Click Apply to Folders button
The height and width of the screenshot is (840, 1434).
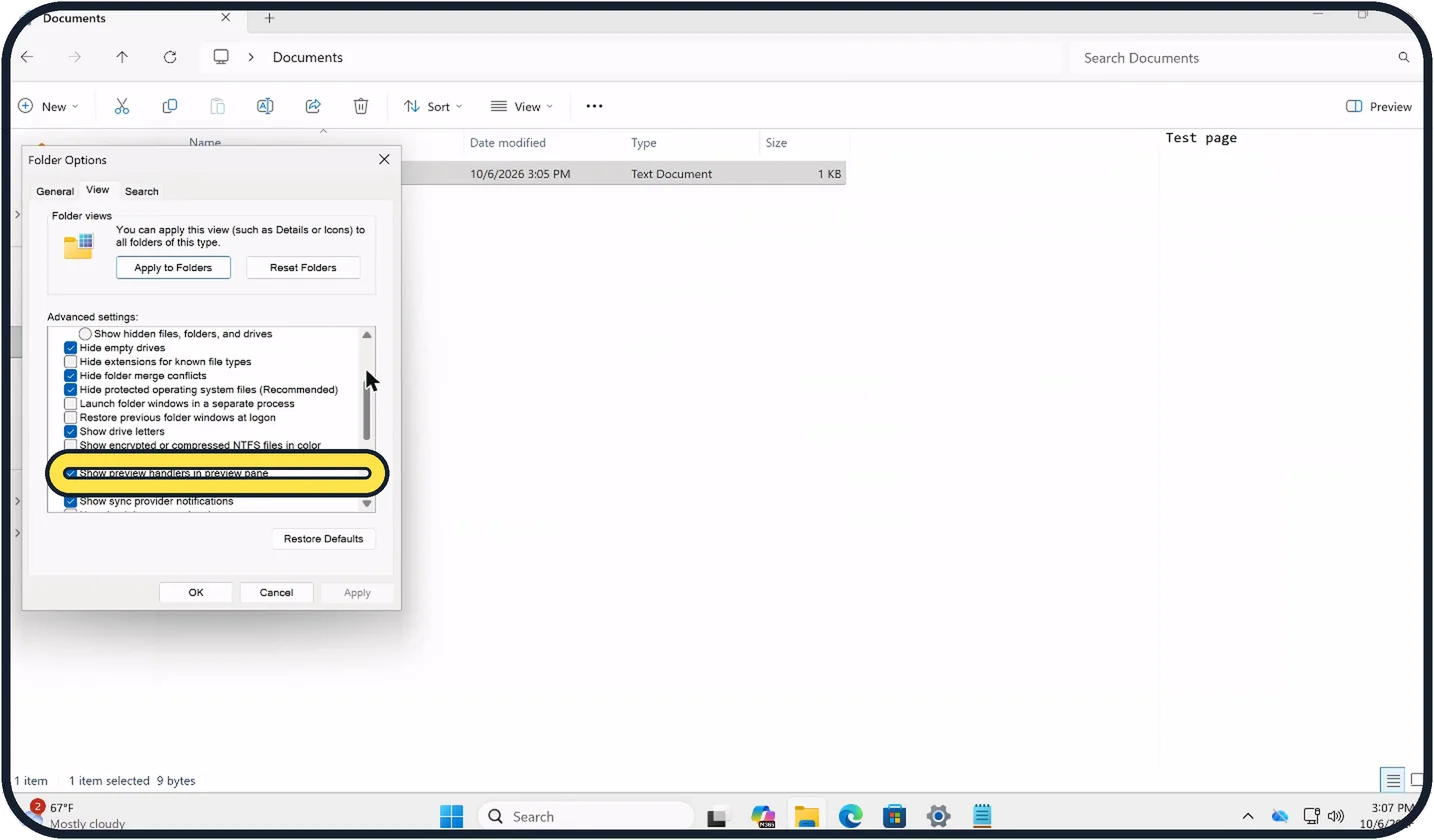click(x=173, y=268)
